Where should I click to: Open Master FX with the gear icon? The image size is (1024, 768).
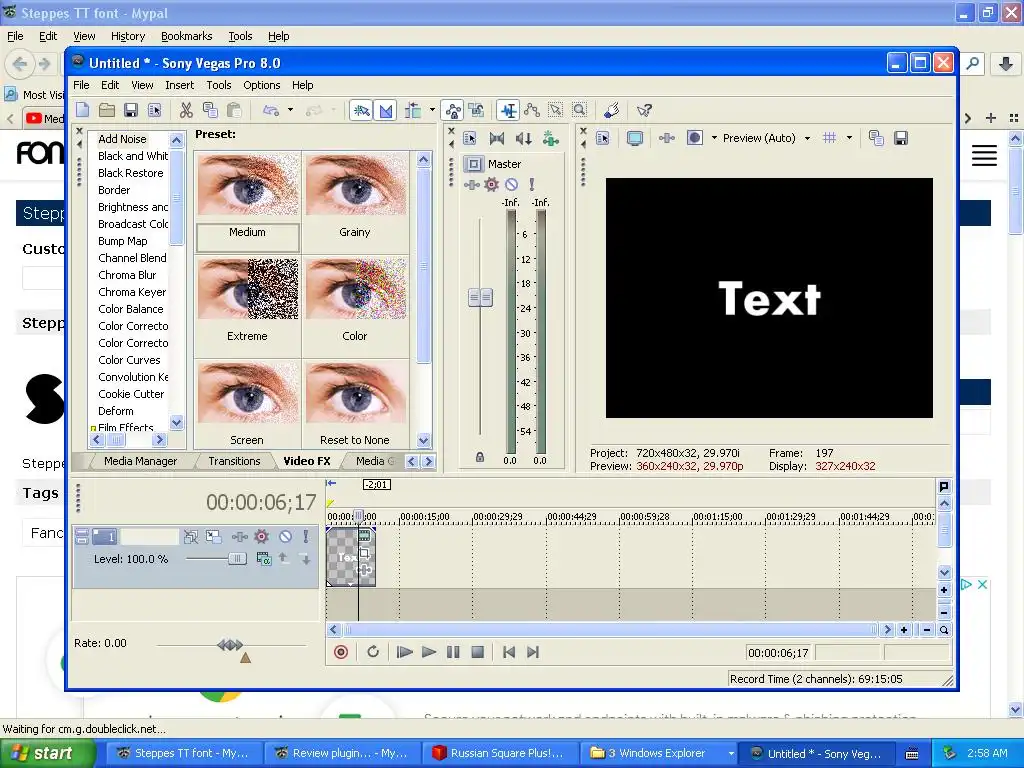pos(491,185)
